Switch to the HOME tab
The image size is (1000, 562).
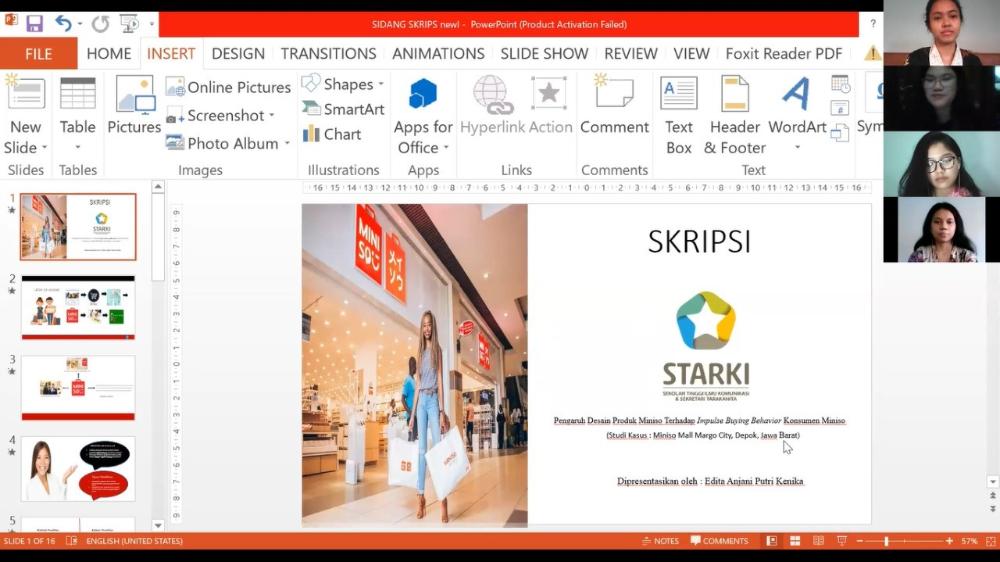(x=108, y=54)
